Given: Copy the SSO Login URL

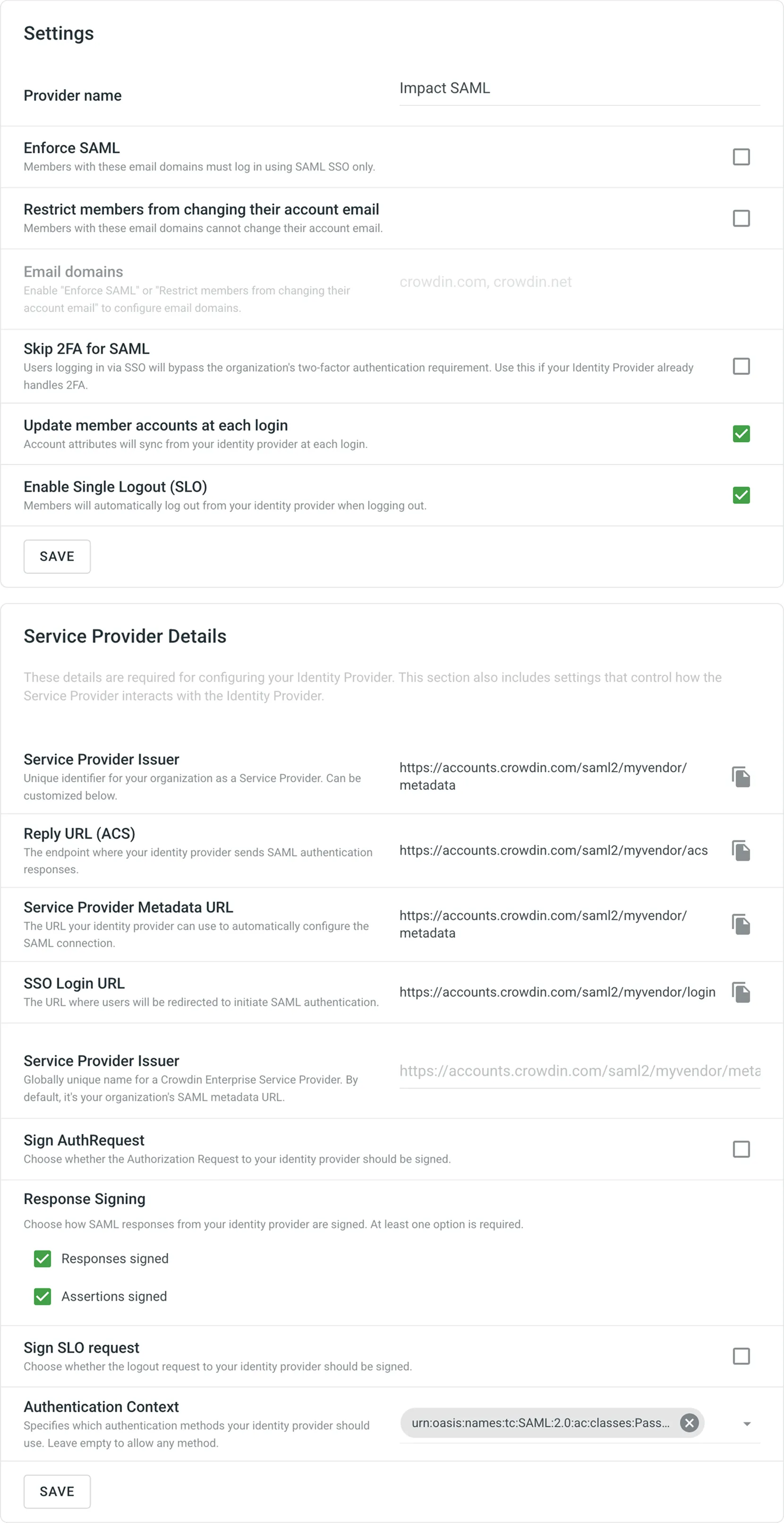Looking at the screenshot, I should 740,993.
